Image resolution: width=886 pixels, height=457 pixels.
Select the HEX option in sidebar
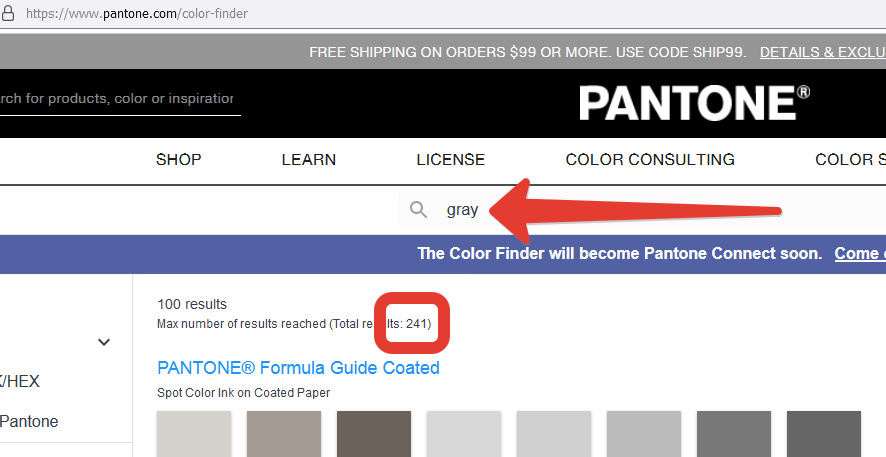coord(20,381)
